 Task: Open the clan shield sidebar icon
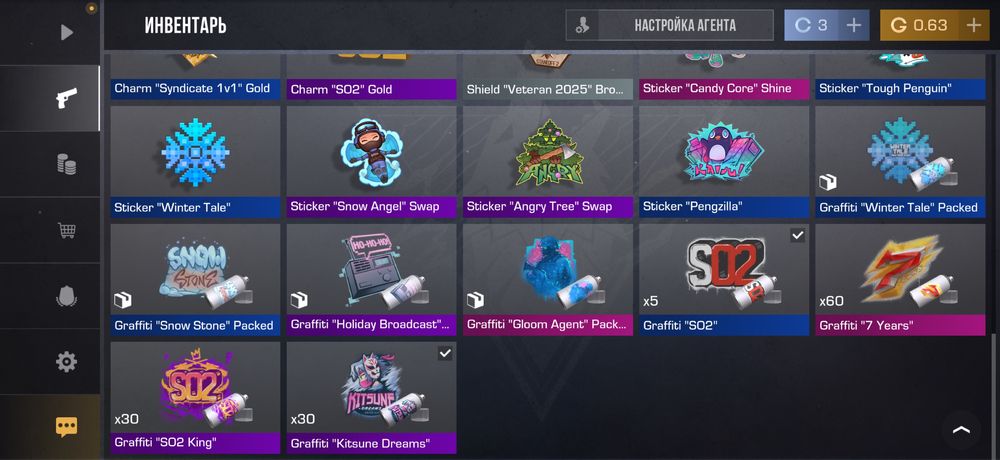(x=66, y=297)
